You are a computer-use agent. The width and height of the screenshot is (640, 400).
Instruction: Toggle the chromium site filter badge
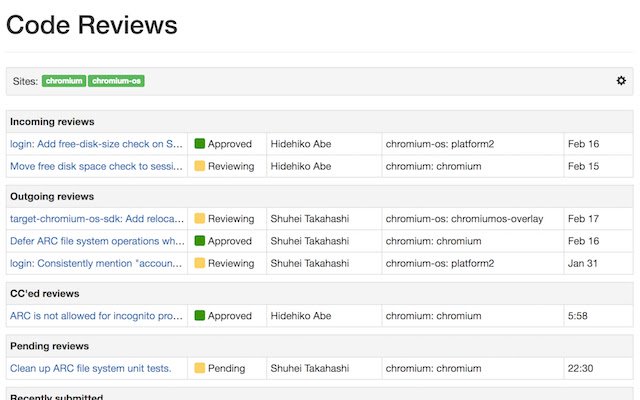click(64, 81)
